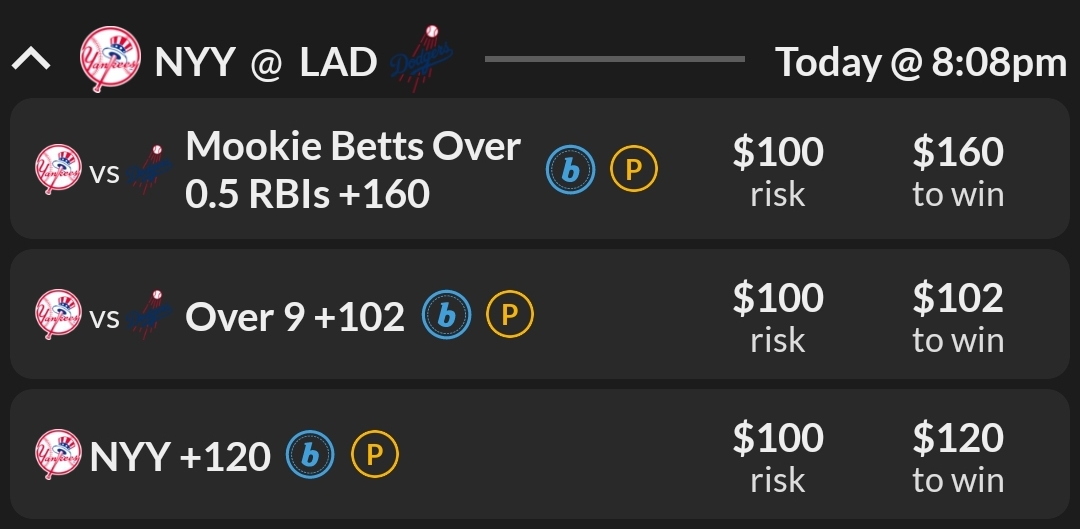Click the yellow P icon on Mookie Betts bet
Image resolution: width=1080 pixels, height=529 pixels.
633,171
